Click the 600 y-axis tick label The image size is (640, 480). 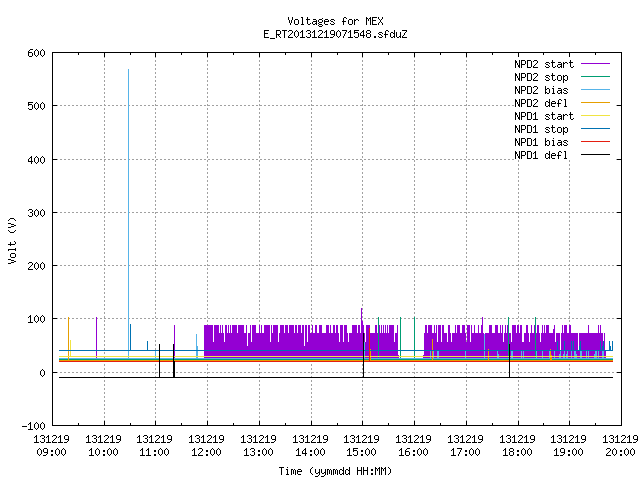click(x=36, y=53)
